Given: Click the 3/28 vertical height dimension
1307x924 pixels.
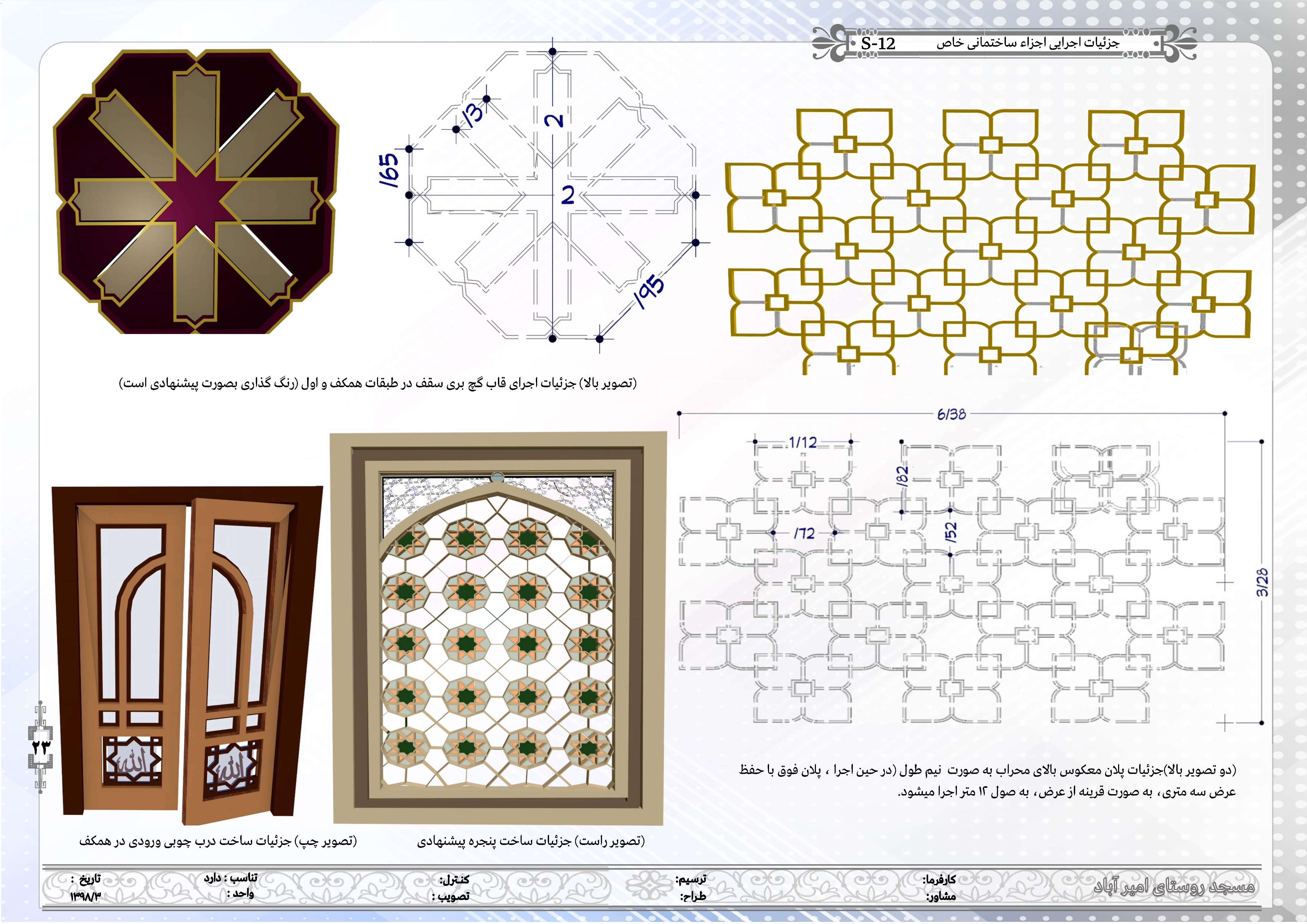Looking at the screenshot, I should pos(1262,582).
